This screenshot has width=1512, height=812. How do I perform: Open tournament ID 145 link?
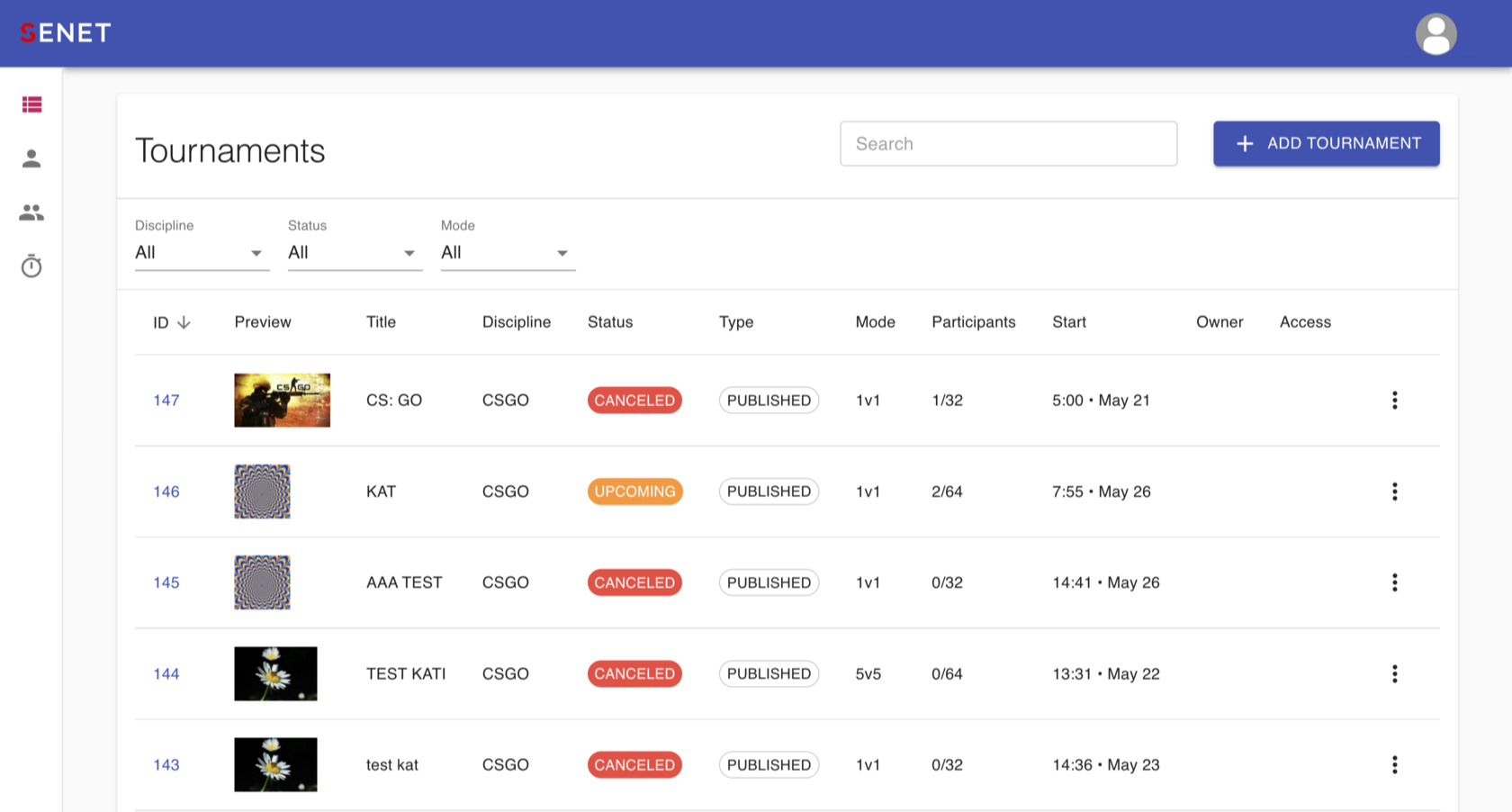tap(166, 582)
